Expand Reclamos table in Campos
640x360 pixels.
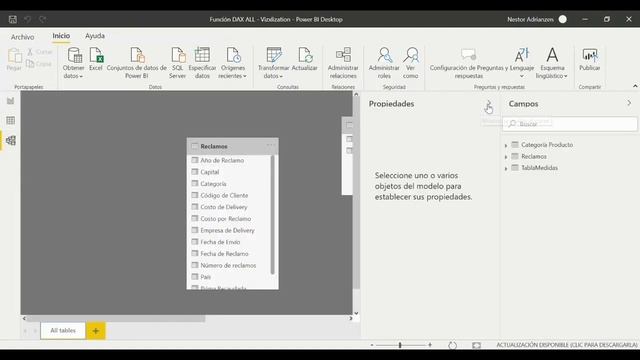click(506, 157)
